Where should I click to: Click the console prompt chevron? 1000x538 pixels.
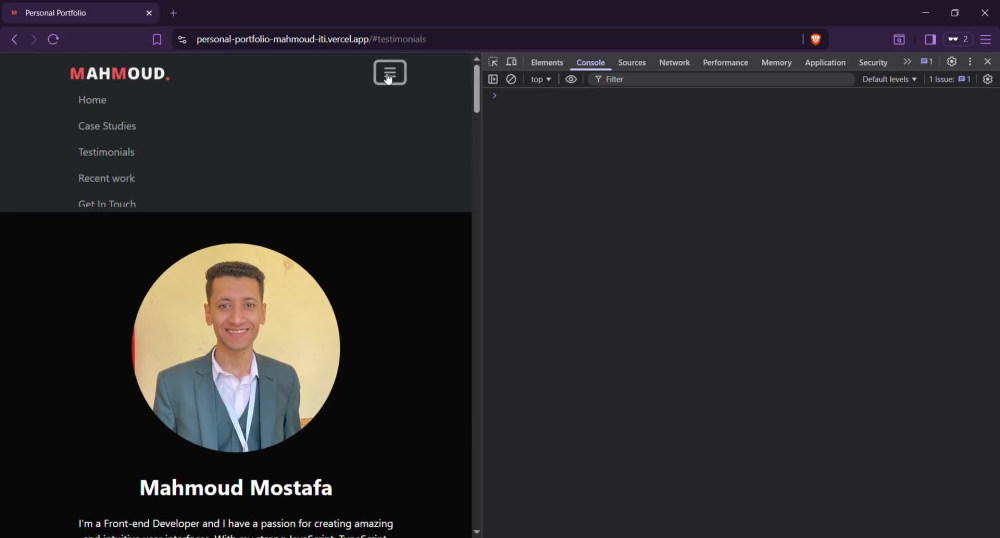click(x=494, y=96)
